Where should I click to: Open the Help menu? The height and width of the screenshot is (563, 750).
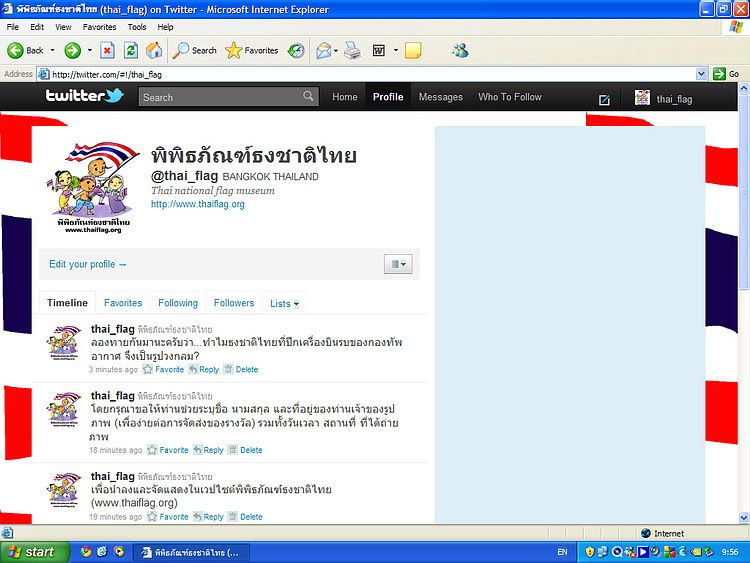pyautogui.click(x=165, y=27)
